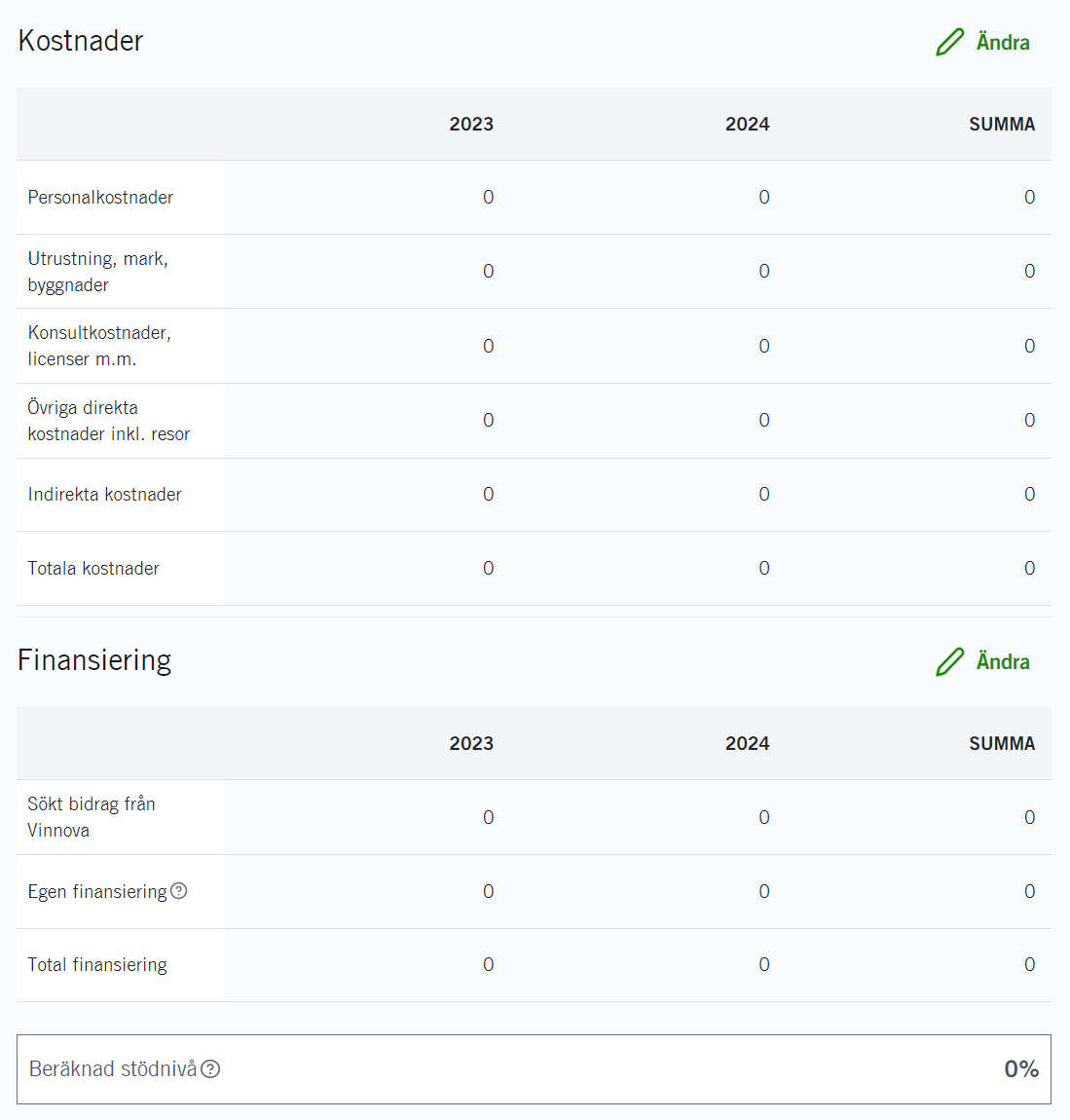
Task: Click the Kostnader section heading
Action: [x=81, y=41]
